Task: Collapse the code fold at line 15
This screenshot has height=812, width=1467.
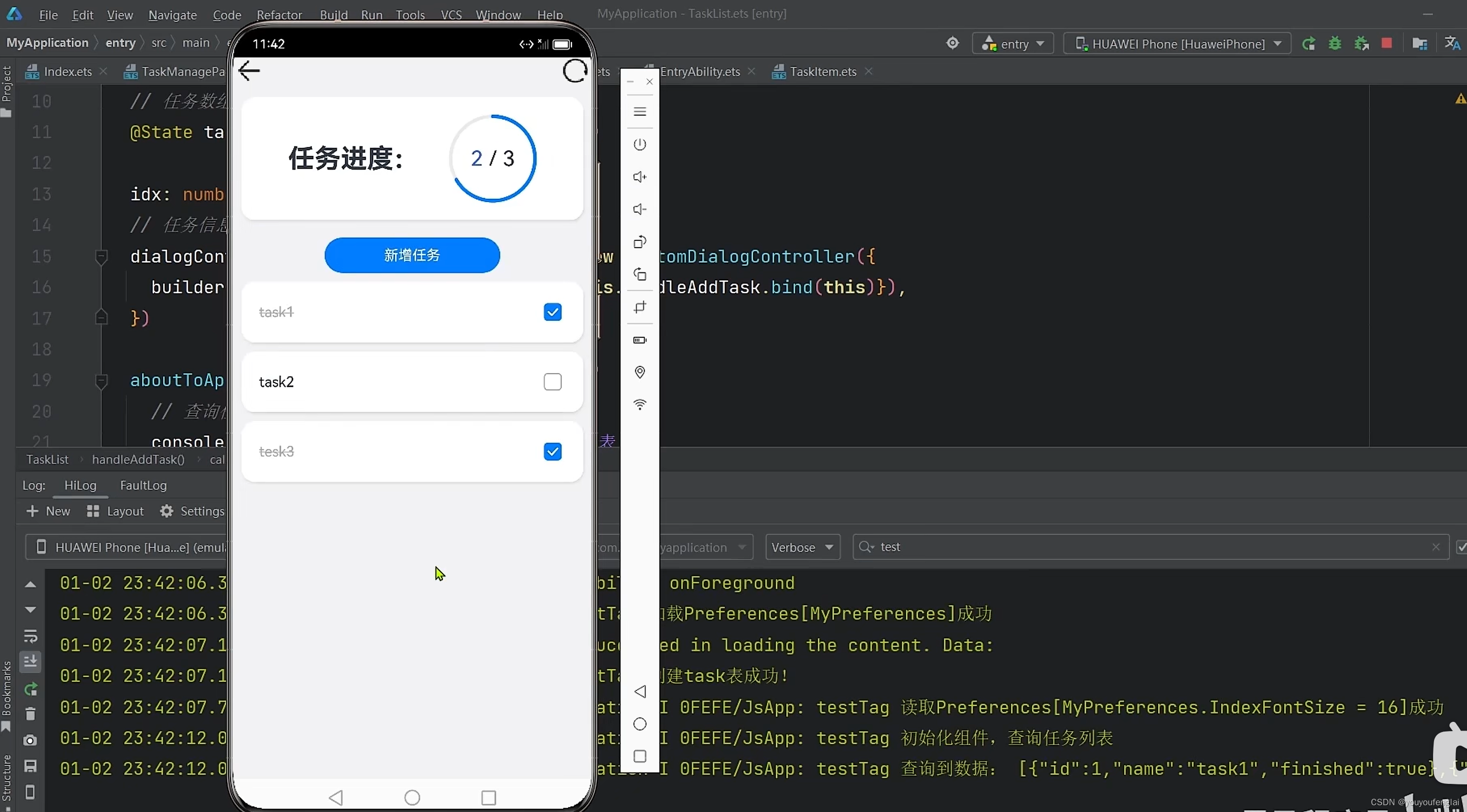Action: coord(101,257)
